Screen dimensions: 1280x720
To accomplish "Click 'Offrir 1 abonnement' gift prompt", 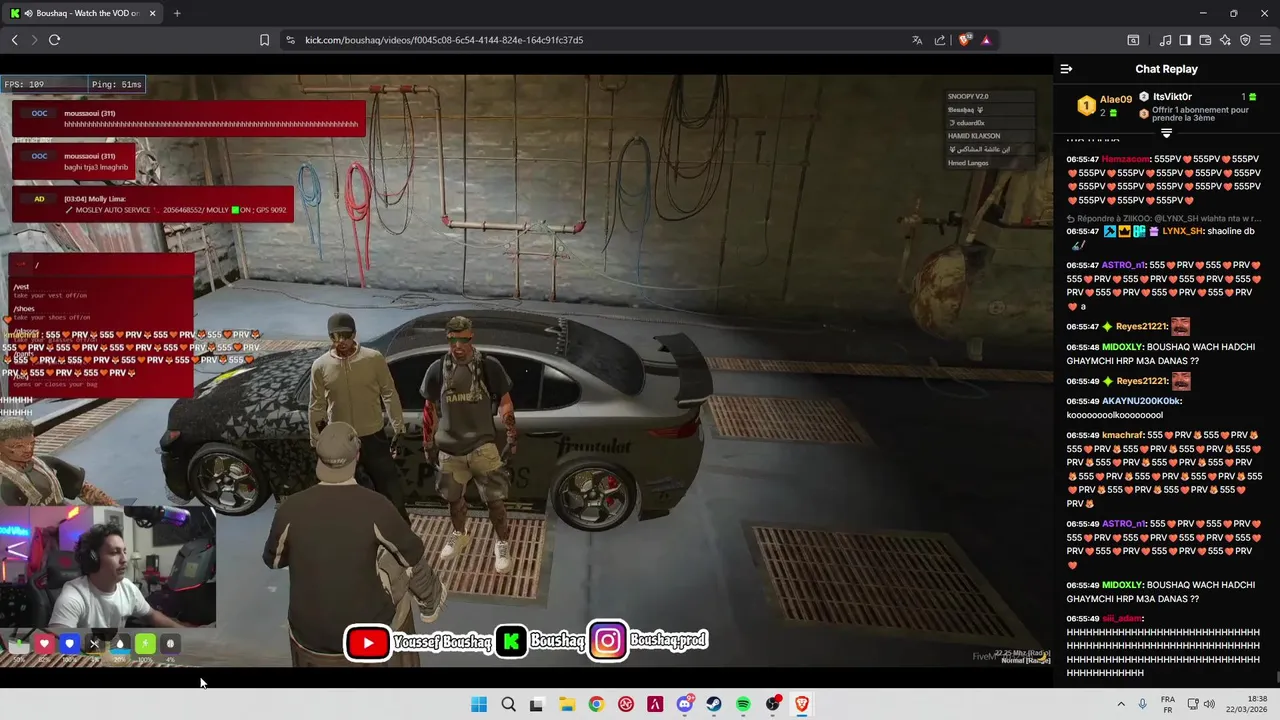I will click(x=1200, y=114).
